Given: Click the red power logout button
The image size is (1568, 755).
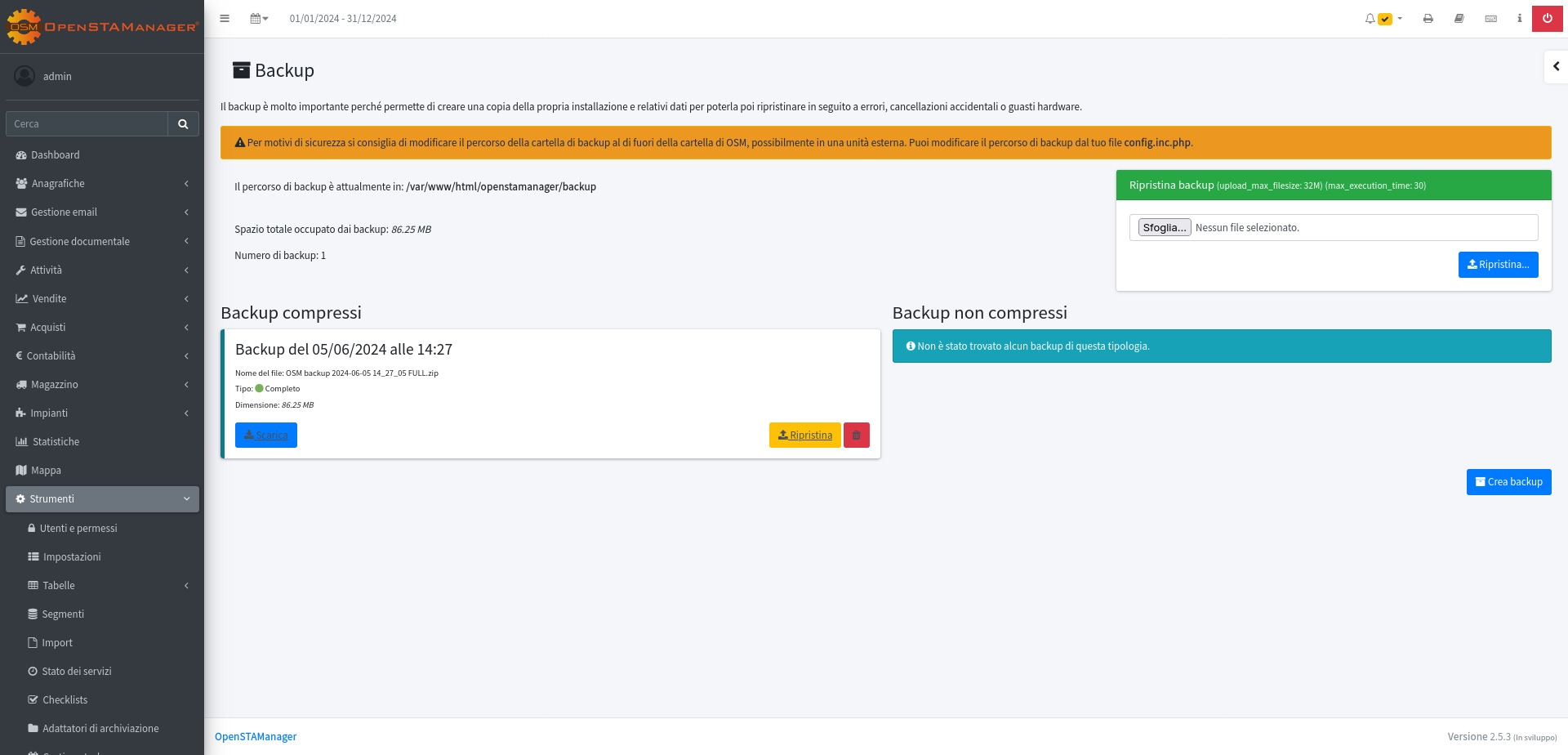Looking at the screenshot, I should tap(1548, 19).
